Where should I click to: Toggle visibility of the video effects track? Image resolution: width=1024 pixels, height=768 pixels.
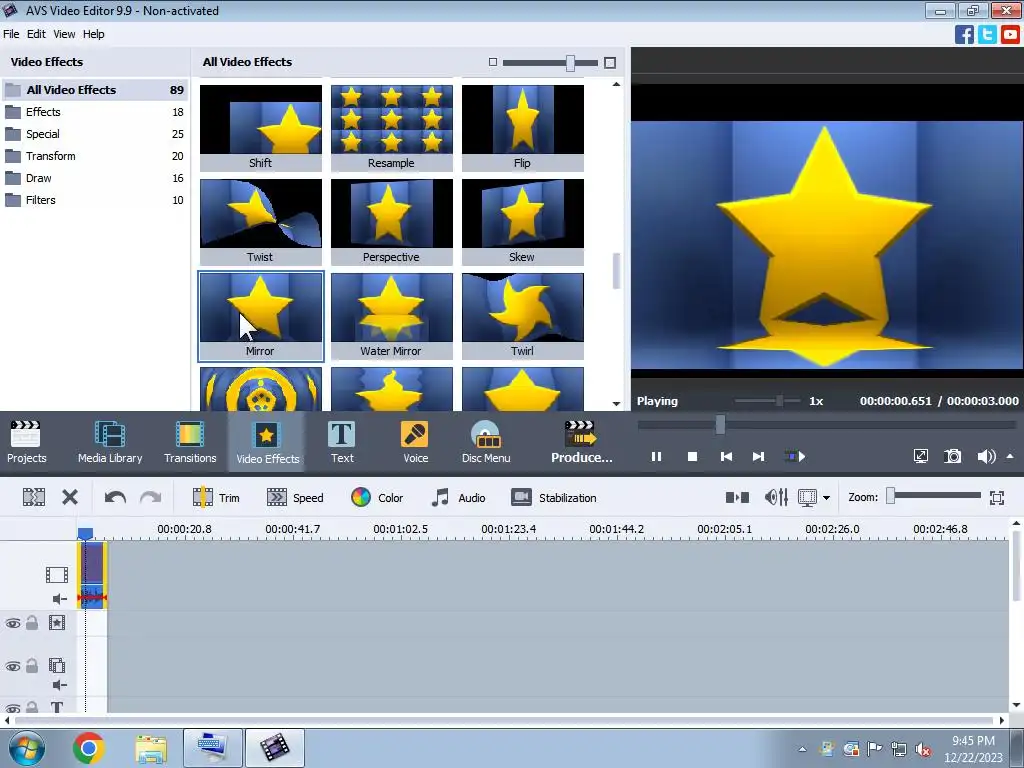click(12, 623)
